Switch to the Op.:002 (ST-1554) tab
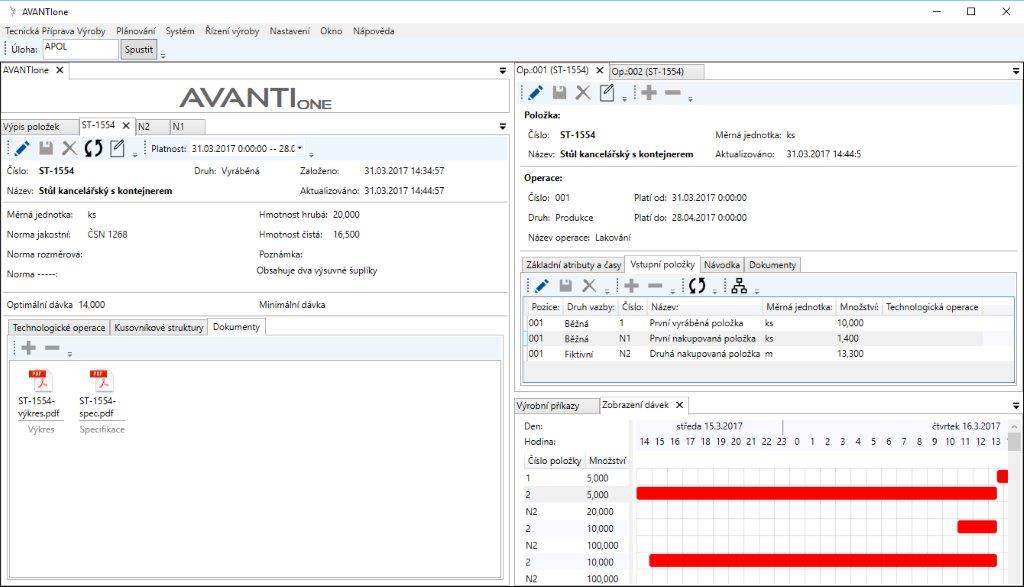Image resolution: width=1024 pixels, height=587 pixels. point(656,71)
